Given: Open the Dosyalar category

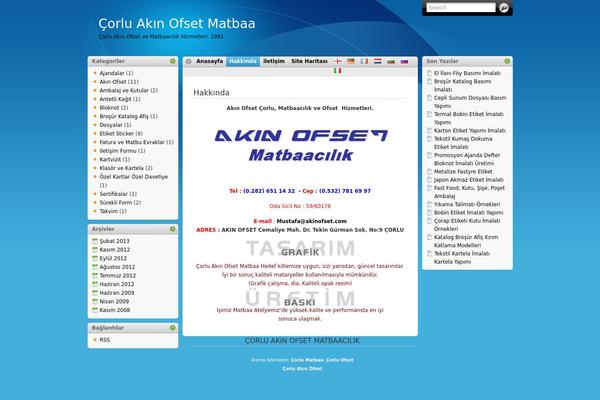Looking at the screenshot, I should tap(111, 125).
